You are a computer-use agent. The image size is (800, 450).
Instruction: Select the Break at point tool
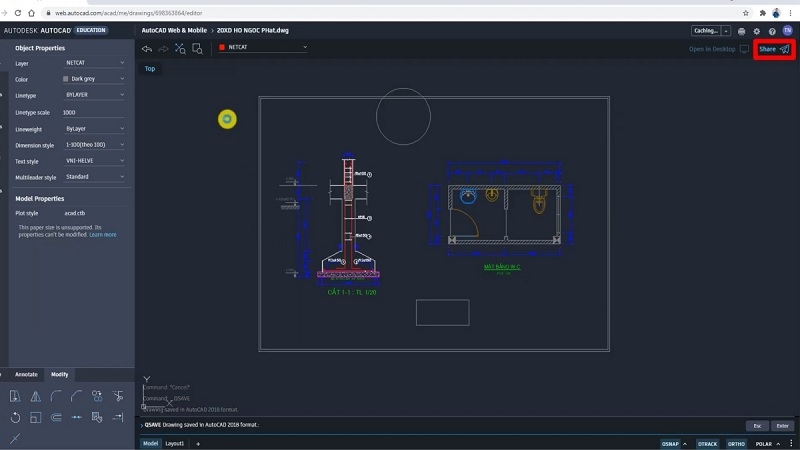pos(77,417)
